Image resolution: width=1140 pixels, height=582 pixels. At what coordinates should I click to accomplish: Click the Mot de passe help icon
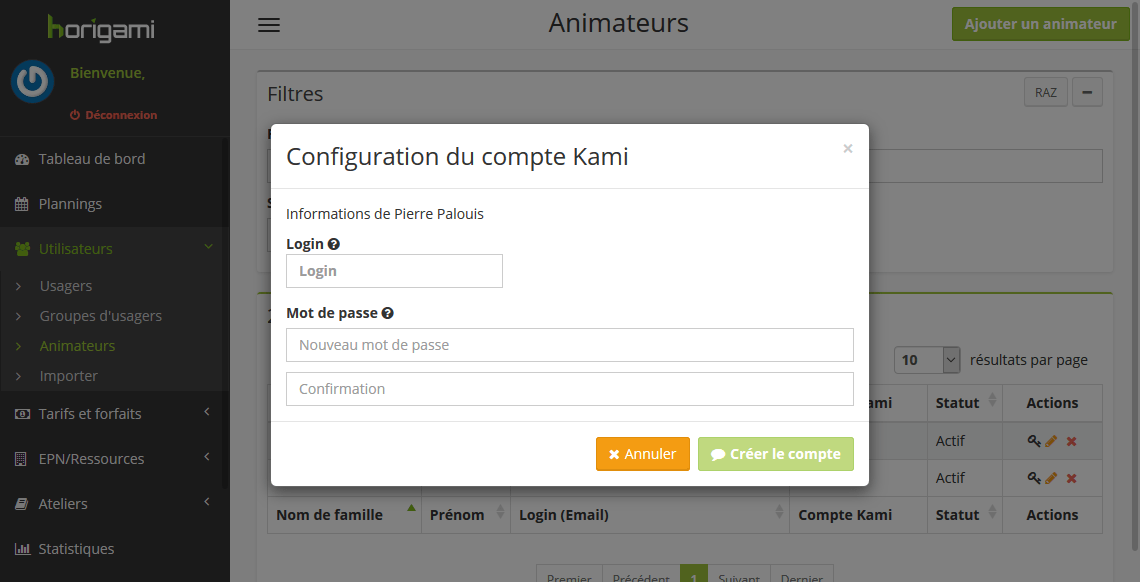[x=388, y=313]
